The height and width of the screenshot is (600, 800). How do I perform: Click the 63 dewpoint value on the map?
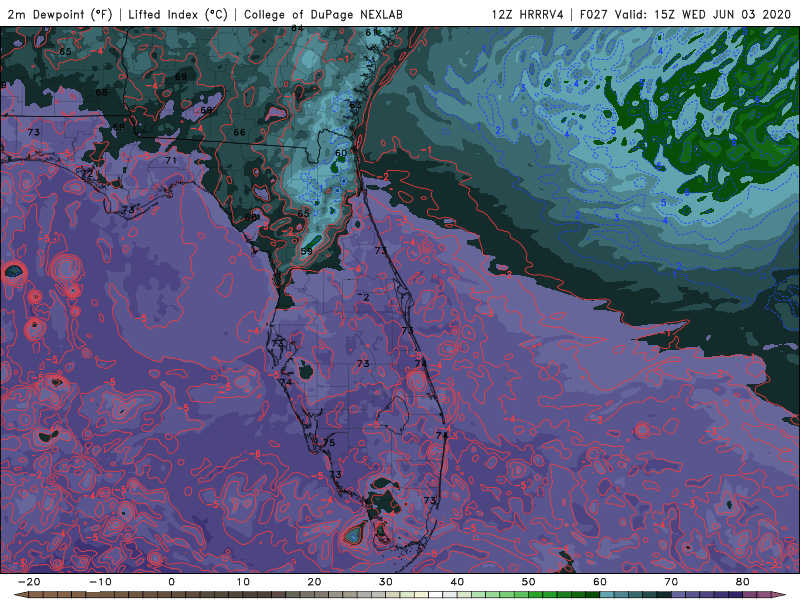(x=355, y=105)
